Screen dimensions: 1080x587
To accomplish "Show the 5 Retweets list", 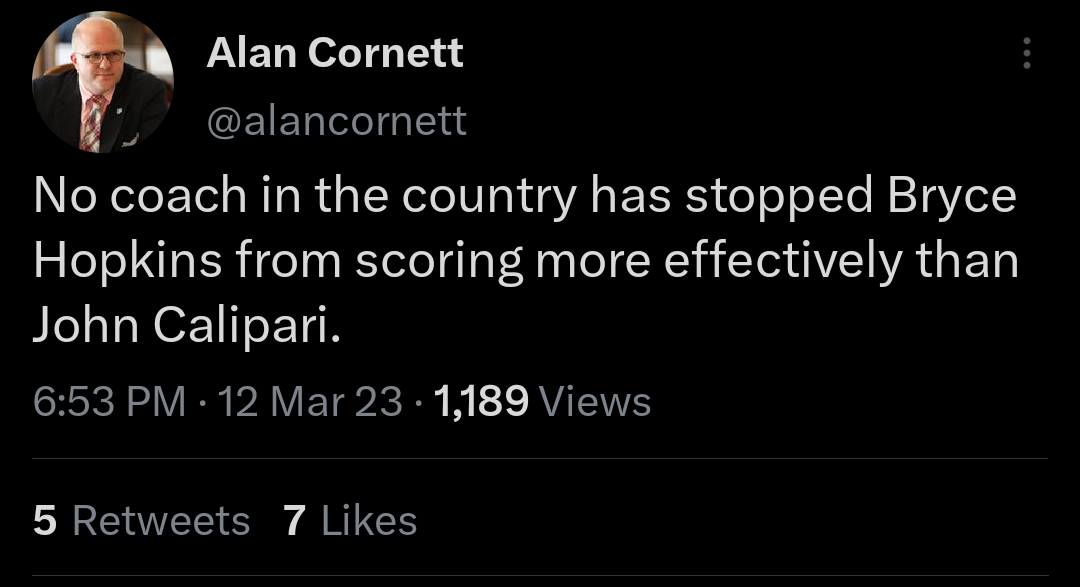I will coord(141,521).
